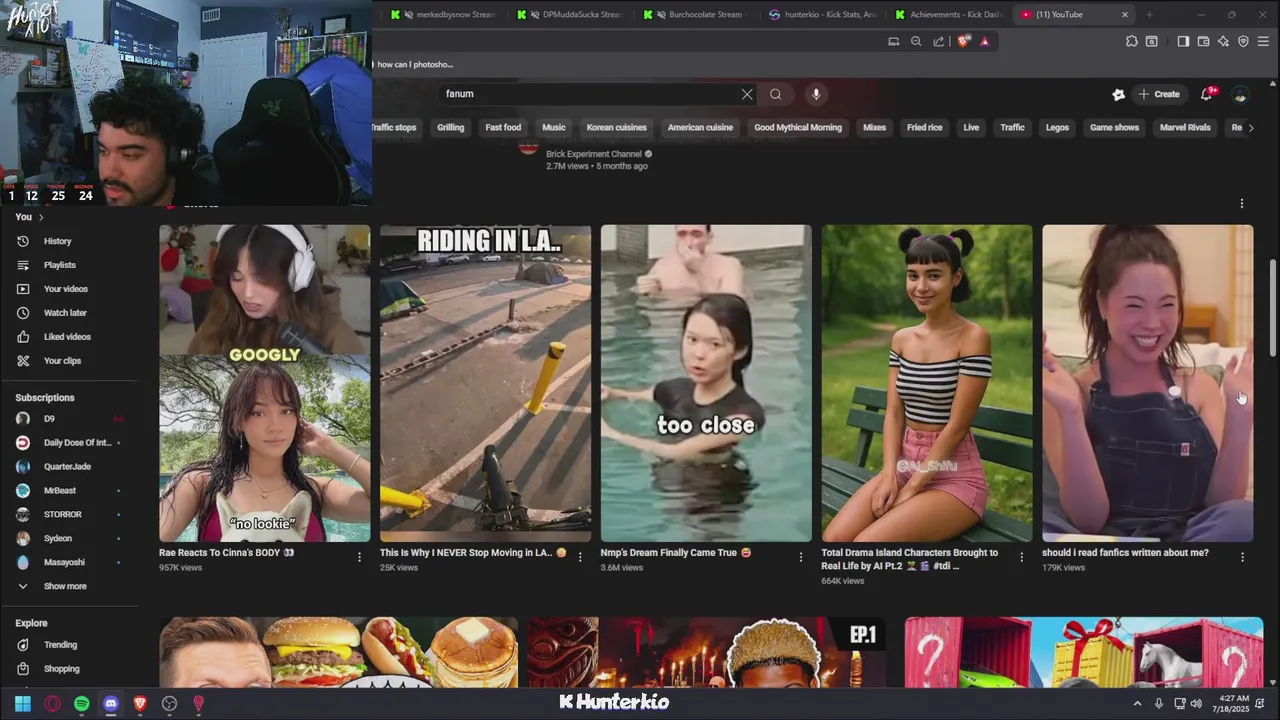1280x720 pixels.
Task: Open Brave Wallet icon
Action: pyautogui.click(x=1203, y=41)
